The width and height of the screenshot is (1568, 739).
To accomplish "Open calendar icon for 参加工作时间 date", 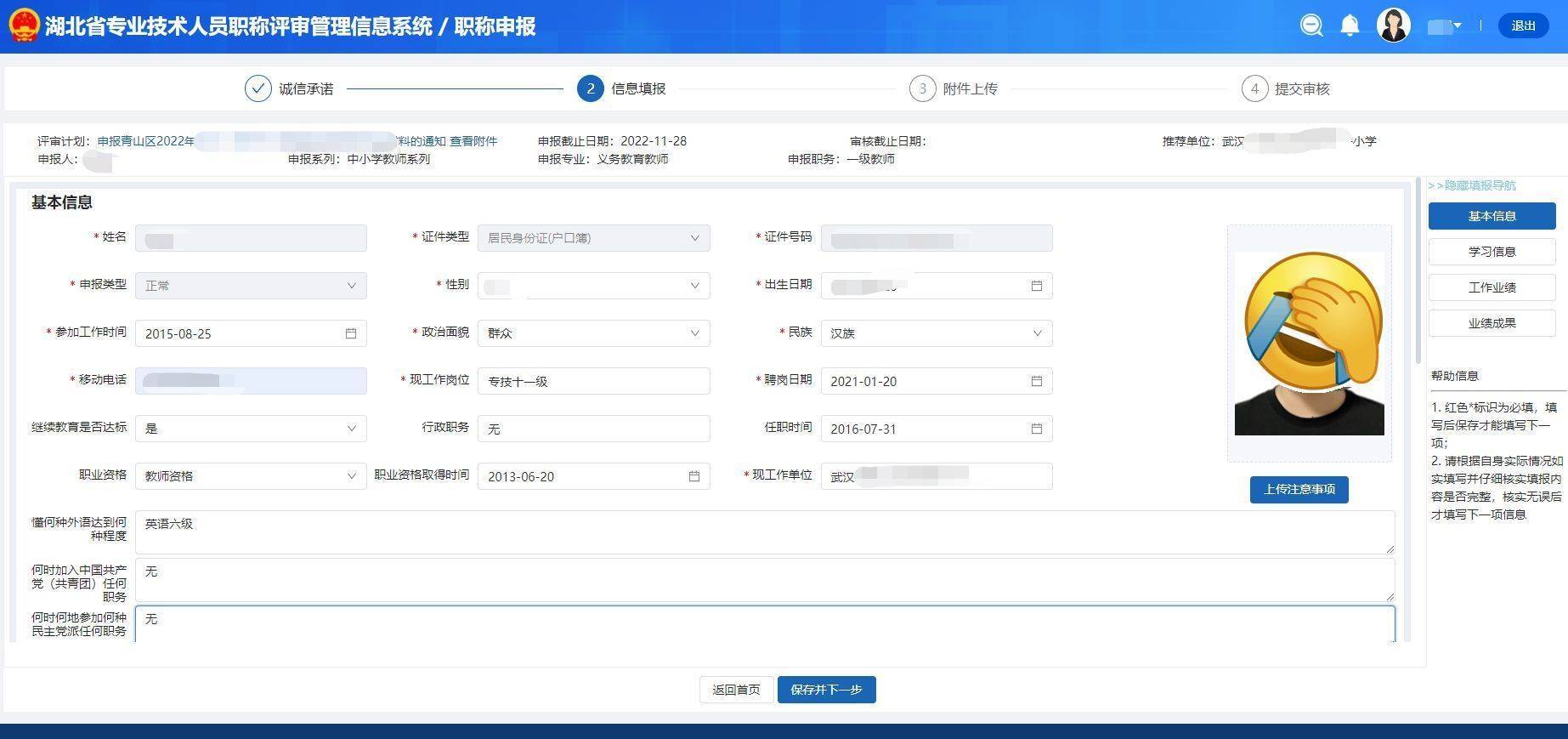I will point(351,333).
